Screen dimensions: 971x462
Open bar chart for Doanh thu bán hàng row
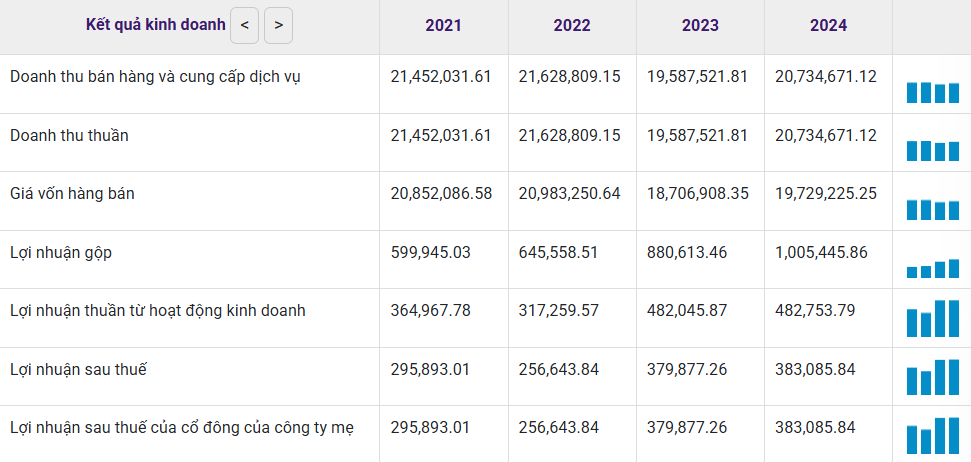pyautogui.click(x=932, y=92)
